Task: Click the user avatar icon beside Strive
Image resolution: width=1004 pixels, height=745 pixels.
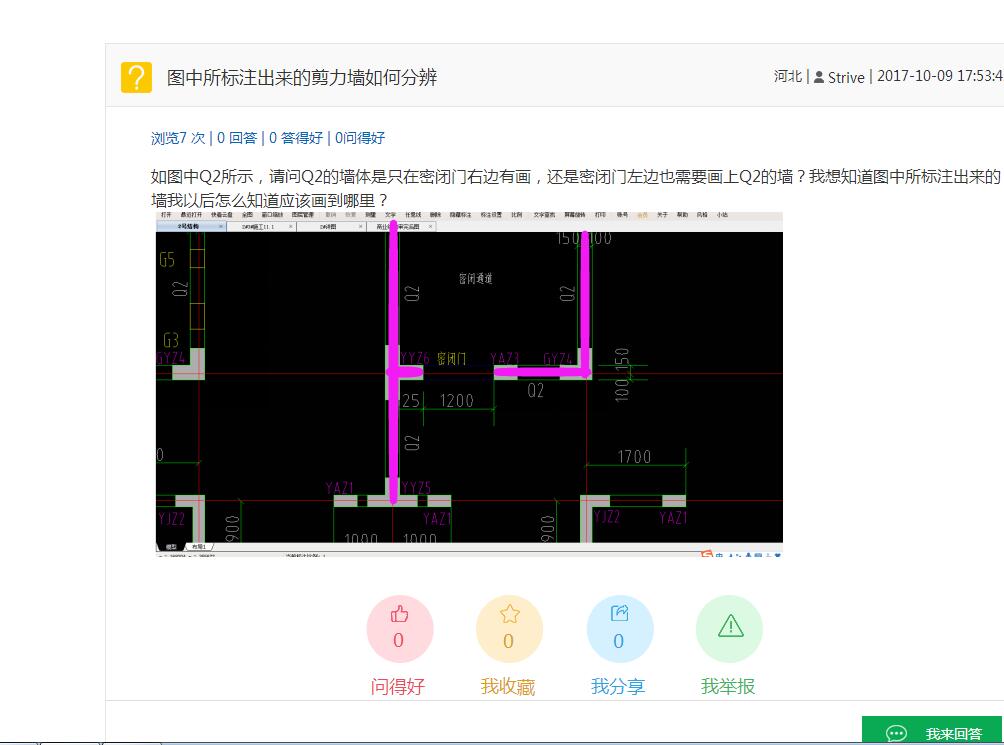Action: click(819, 77)
